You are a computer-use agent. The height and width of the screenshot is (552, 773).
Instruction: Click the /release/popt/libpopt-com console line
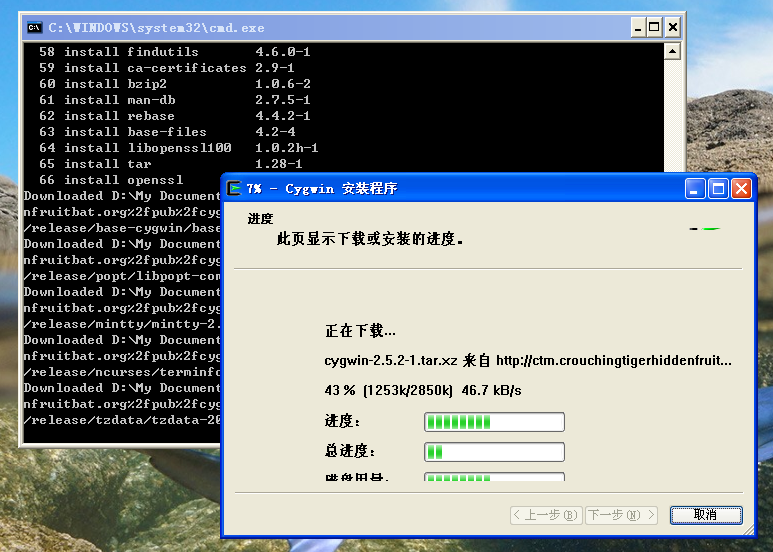pyautogui.click(x=122, y=276)
